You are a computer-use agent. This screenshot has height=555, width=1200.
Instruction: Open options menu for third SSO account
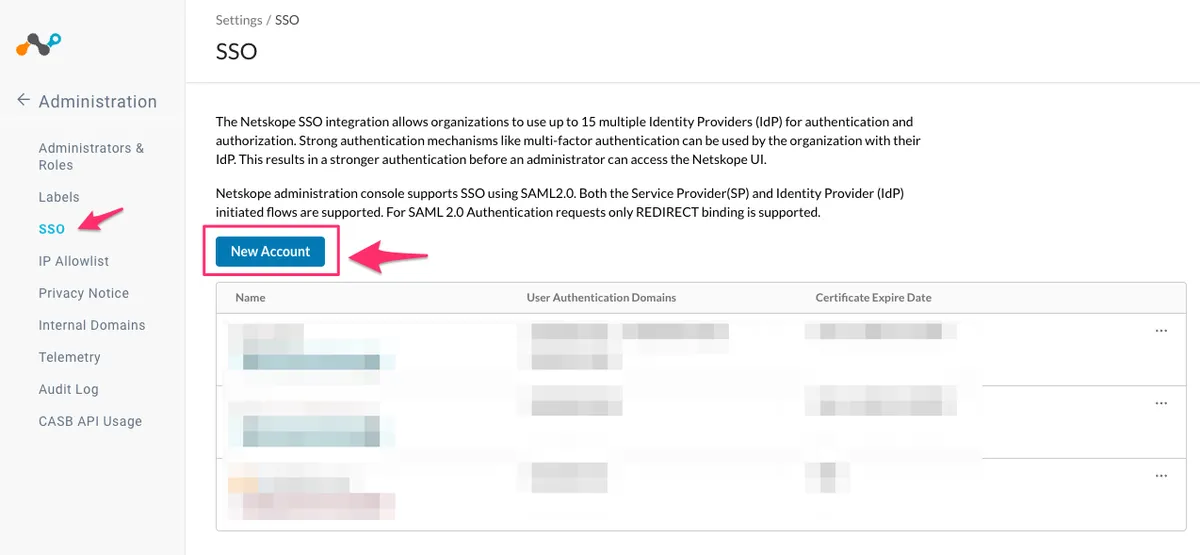[x=1161, y=476]
